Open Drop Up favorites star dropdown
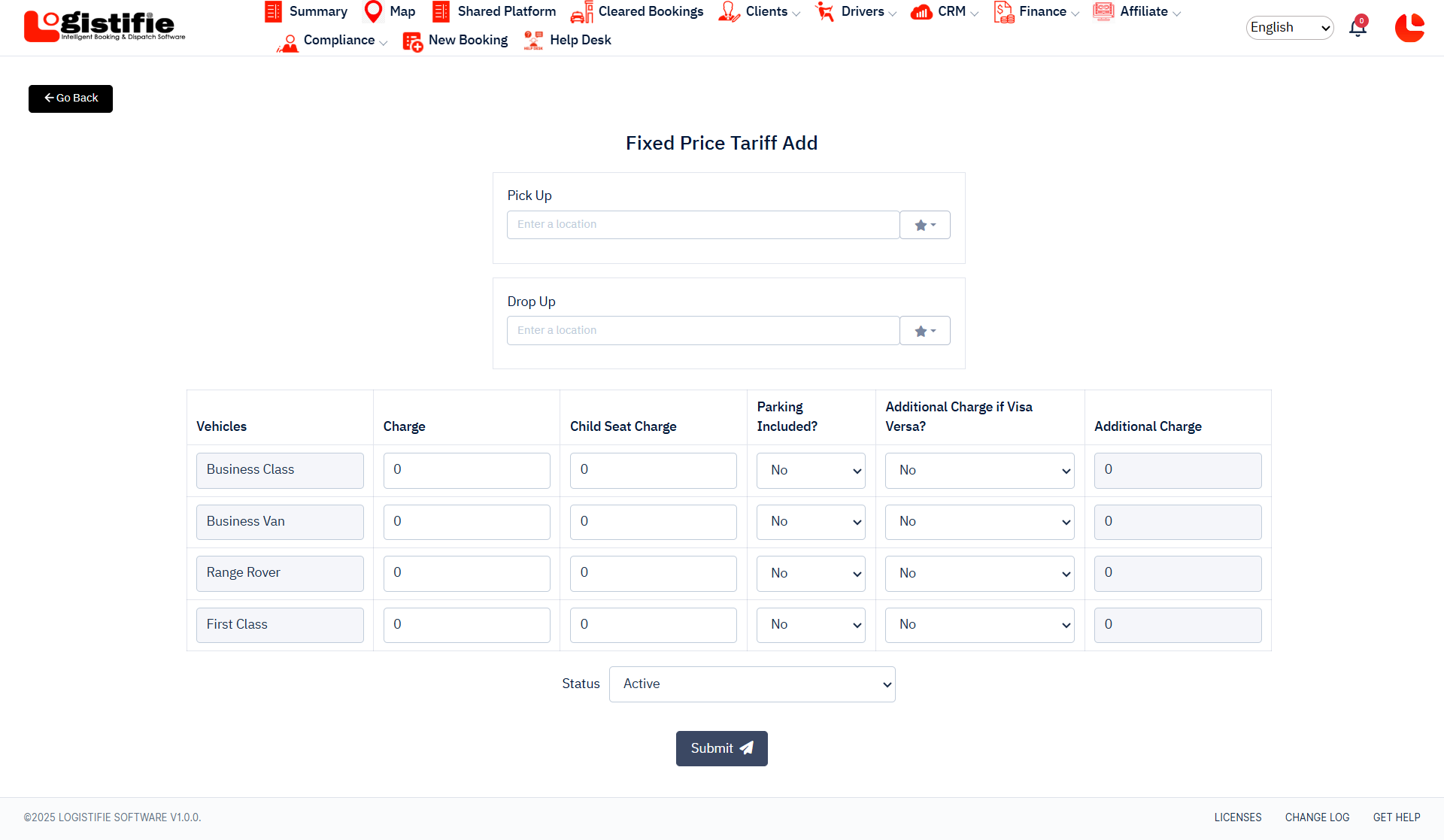This screenshot has width=1444, height=840. [925, 331]
